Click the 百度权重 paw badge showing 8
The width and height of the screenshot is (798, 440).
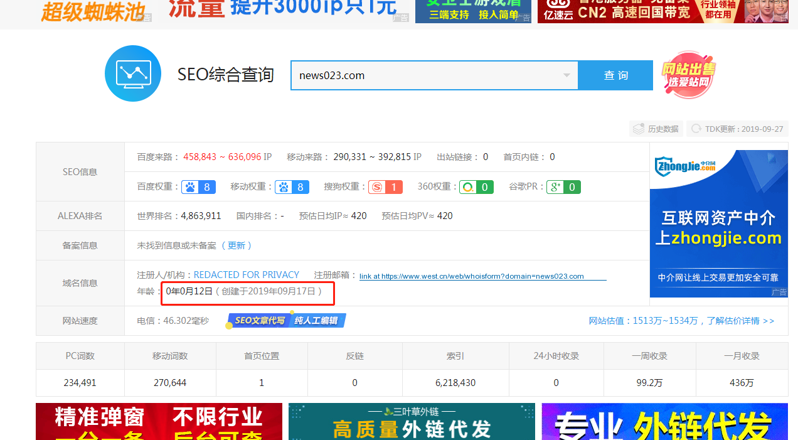(198, 187)
